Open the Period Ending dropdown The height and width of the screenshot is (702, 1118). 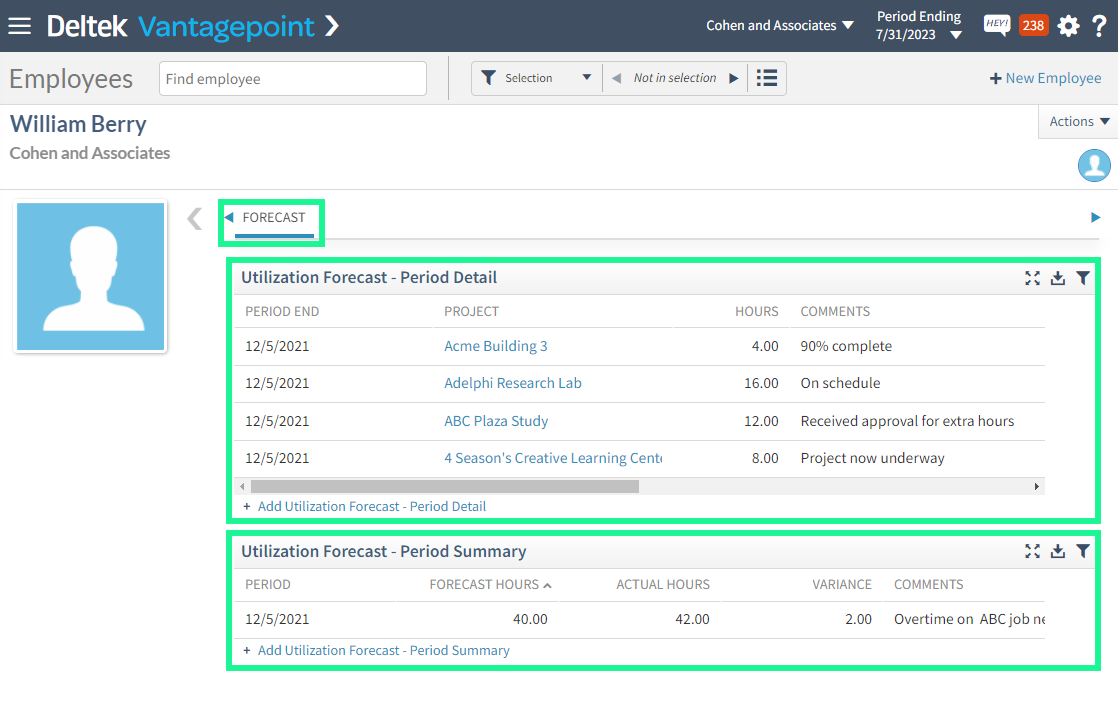919,26
